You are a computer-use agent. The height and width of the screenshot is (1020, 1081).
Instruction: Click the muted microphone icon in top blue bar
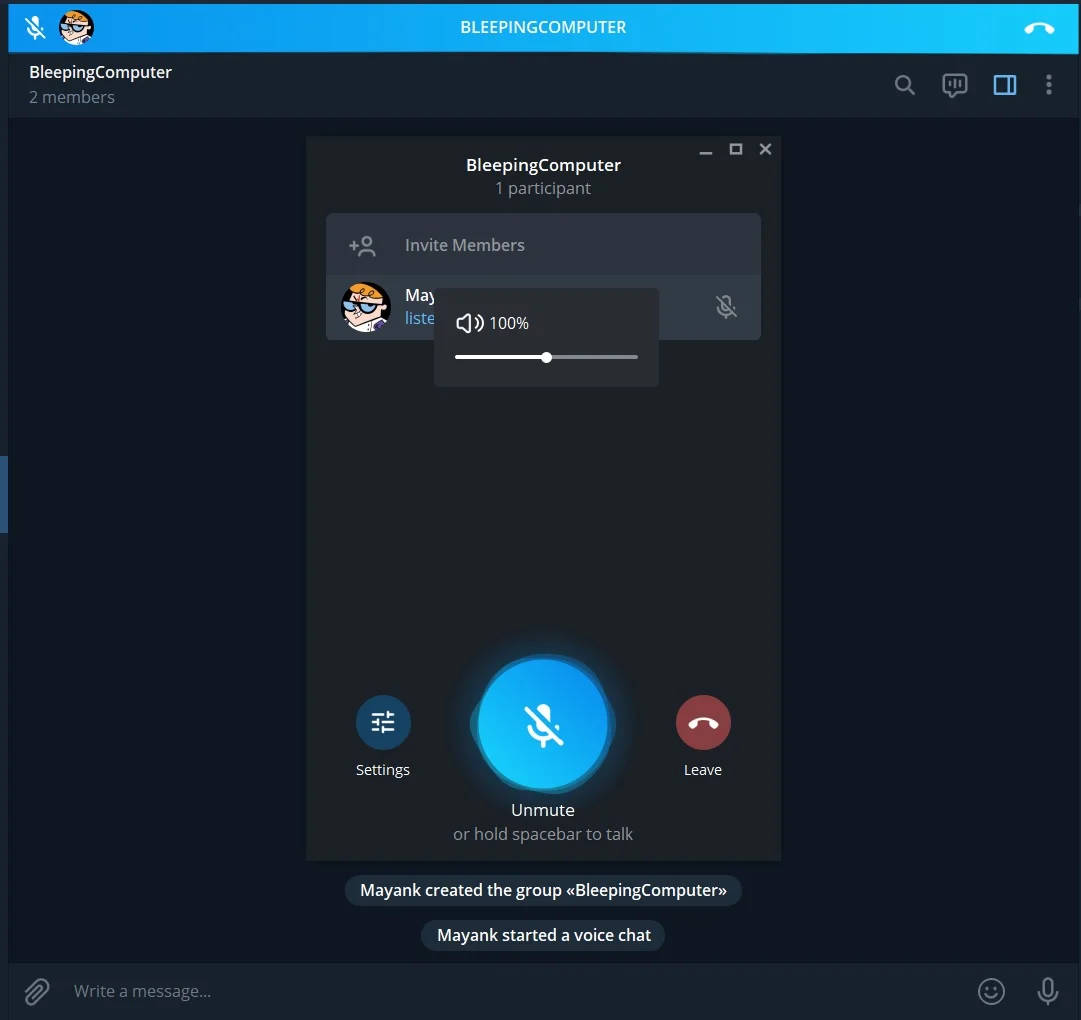click(x=35, y=28)
